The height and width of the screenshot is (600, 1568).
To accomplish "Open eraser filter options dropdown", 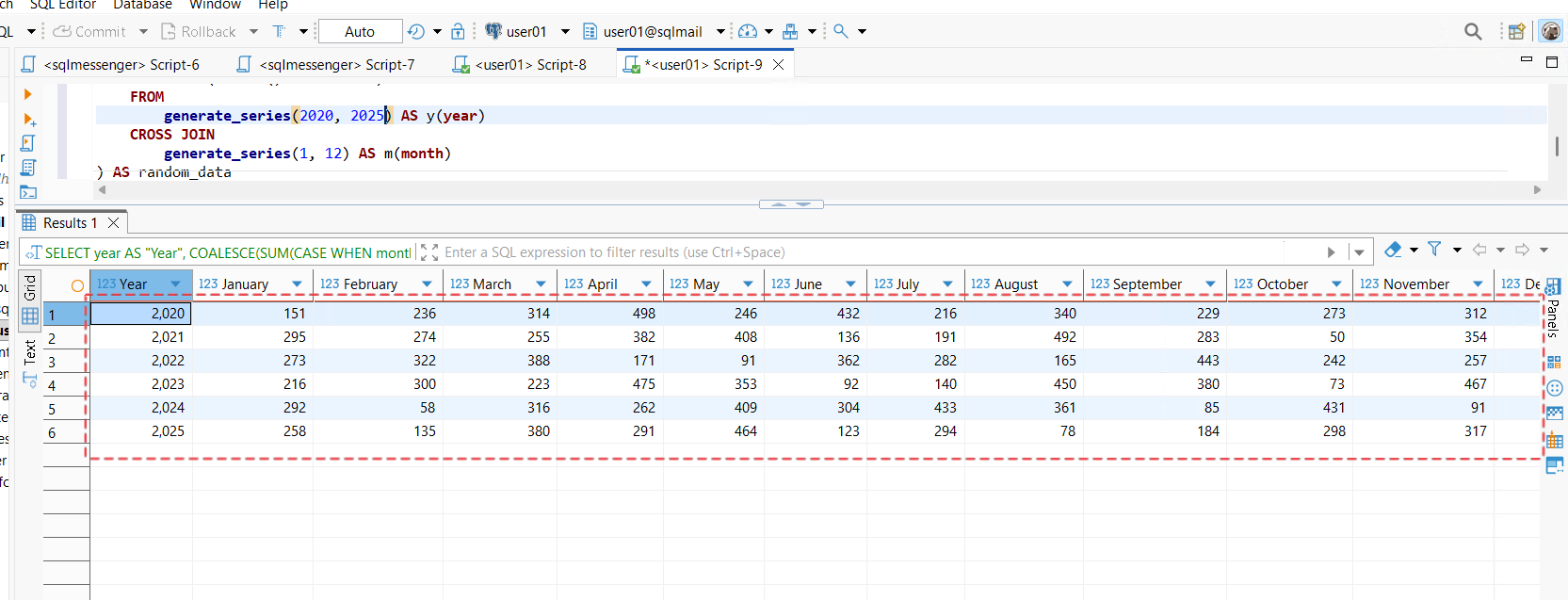I will [x=1414, y=250].
